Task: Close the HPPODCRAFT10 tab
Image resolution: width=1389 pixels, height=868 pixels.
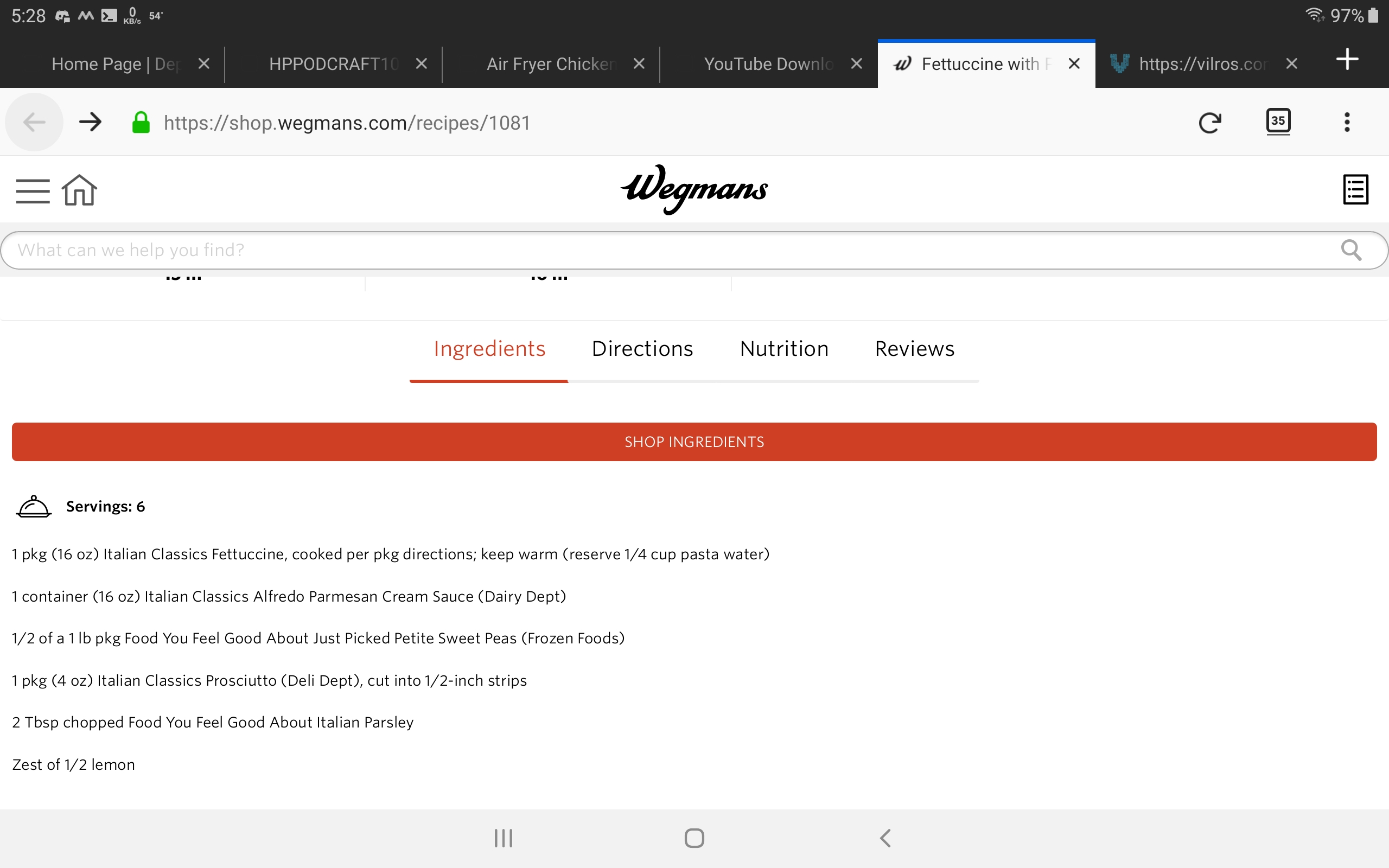Action: (421, 63)
